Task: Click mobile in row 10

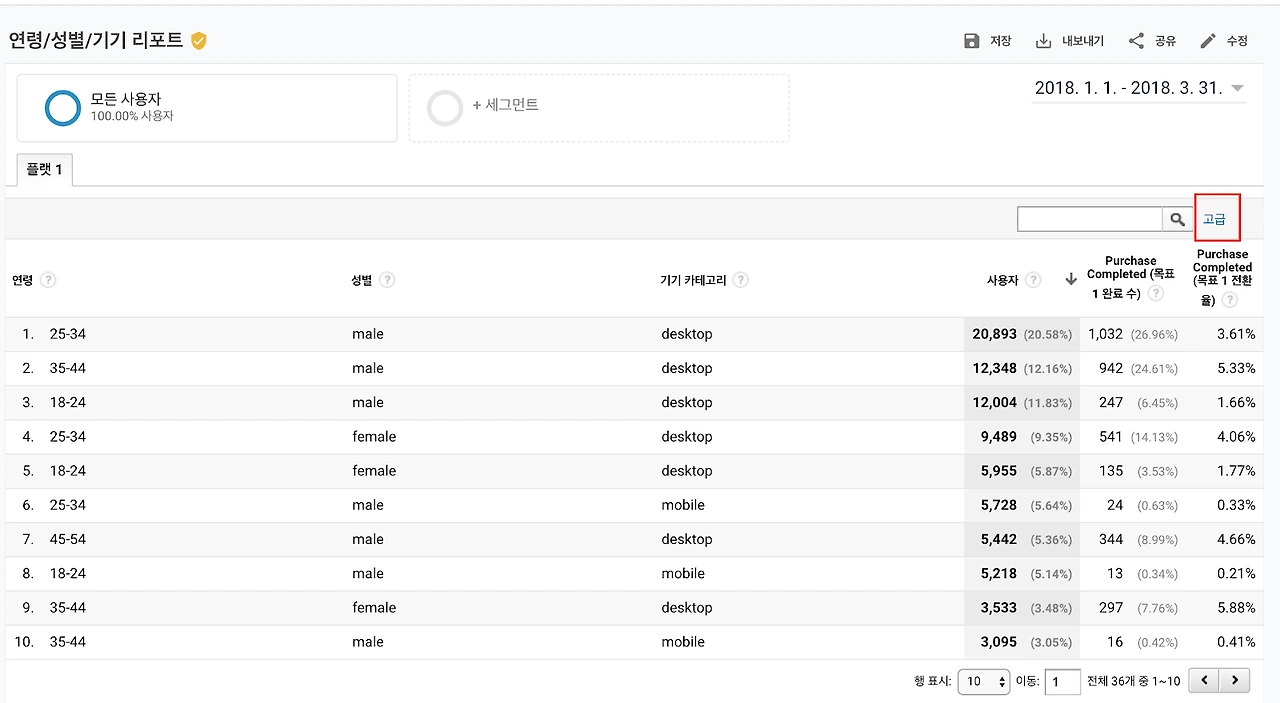Action: point(683,641)
